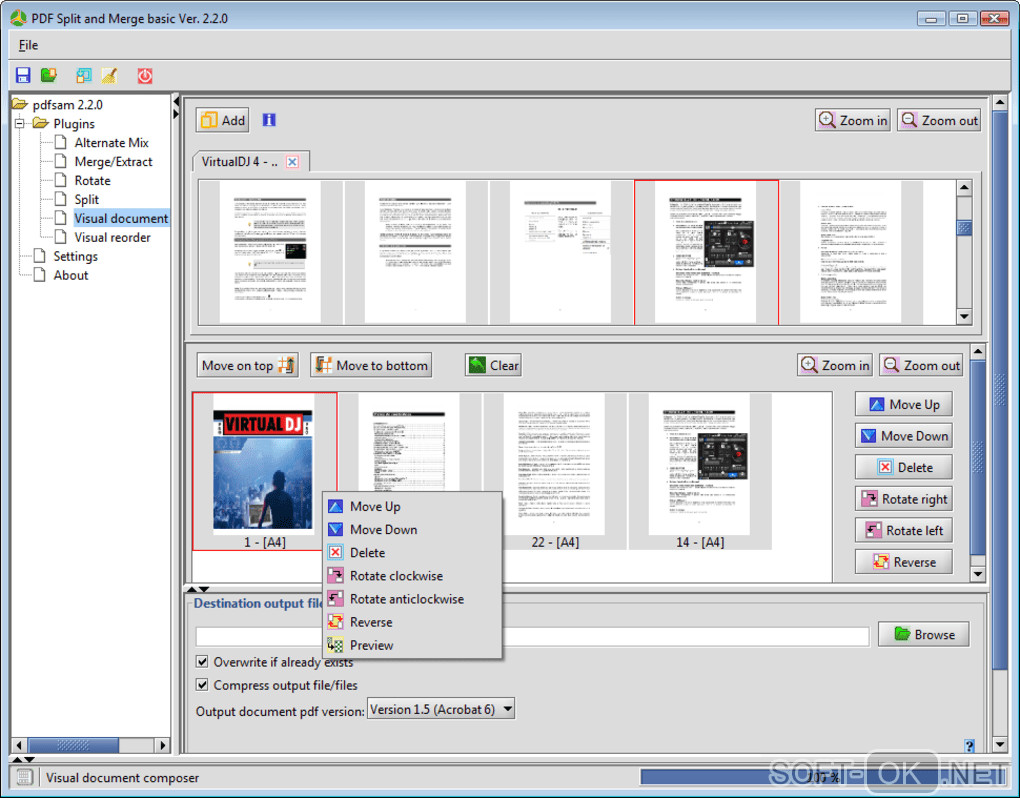Click the Add button to add a PDF
The image size is (1020, 798).
point(222,120)
